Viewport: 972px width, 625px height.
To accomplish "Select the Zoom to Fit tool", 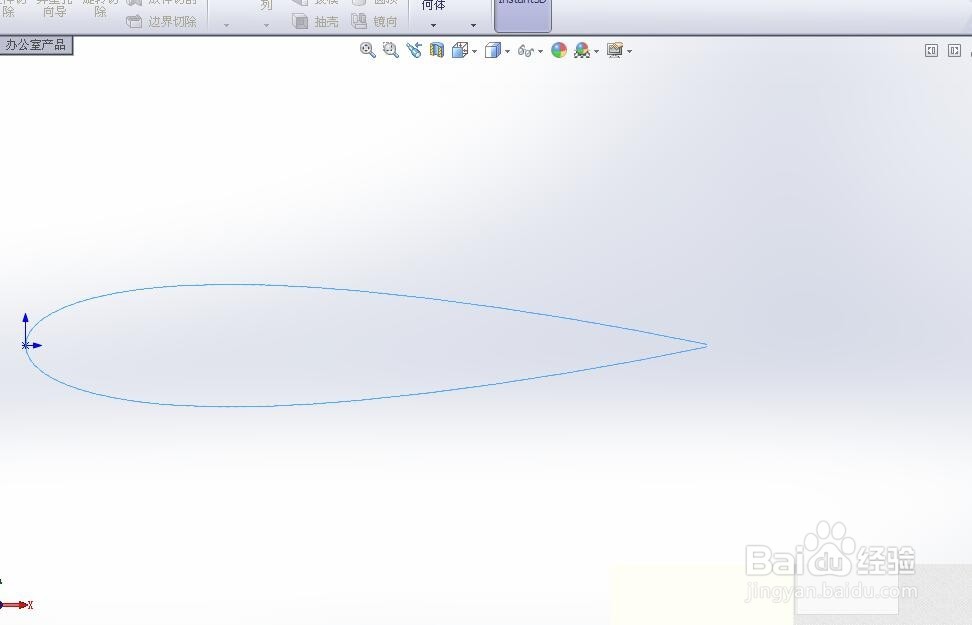I will [x=367, y=50].
